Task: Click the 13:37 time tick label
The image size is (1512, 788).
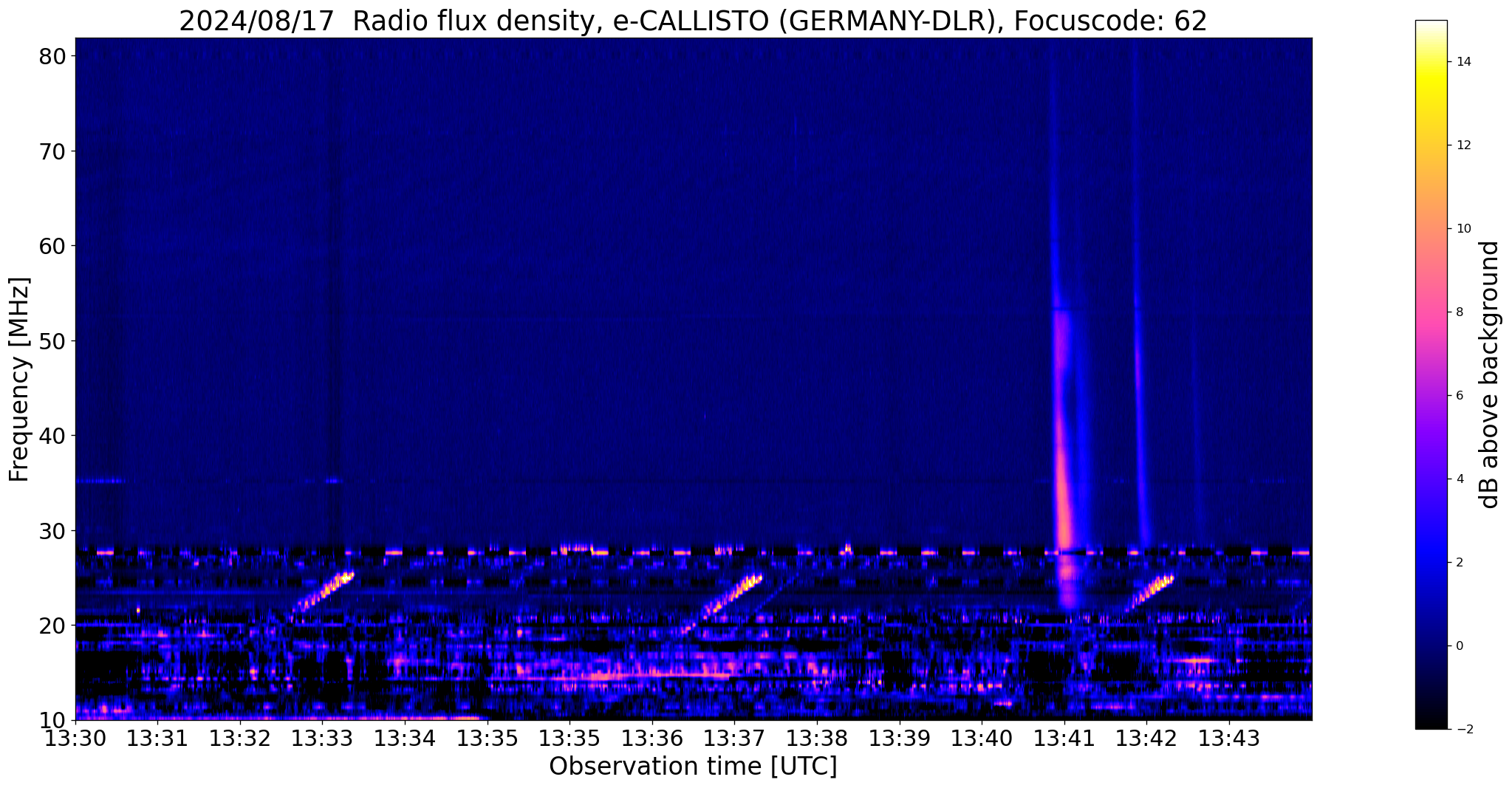Action: [734, 738]
